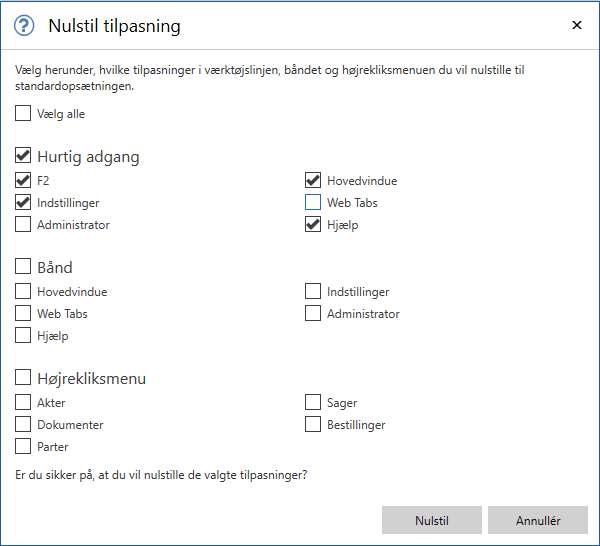This screenshot has height=546, width=600.
Task: Tick the Dokumenter checkbox
Action: (x=23, y=425)
